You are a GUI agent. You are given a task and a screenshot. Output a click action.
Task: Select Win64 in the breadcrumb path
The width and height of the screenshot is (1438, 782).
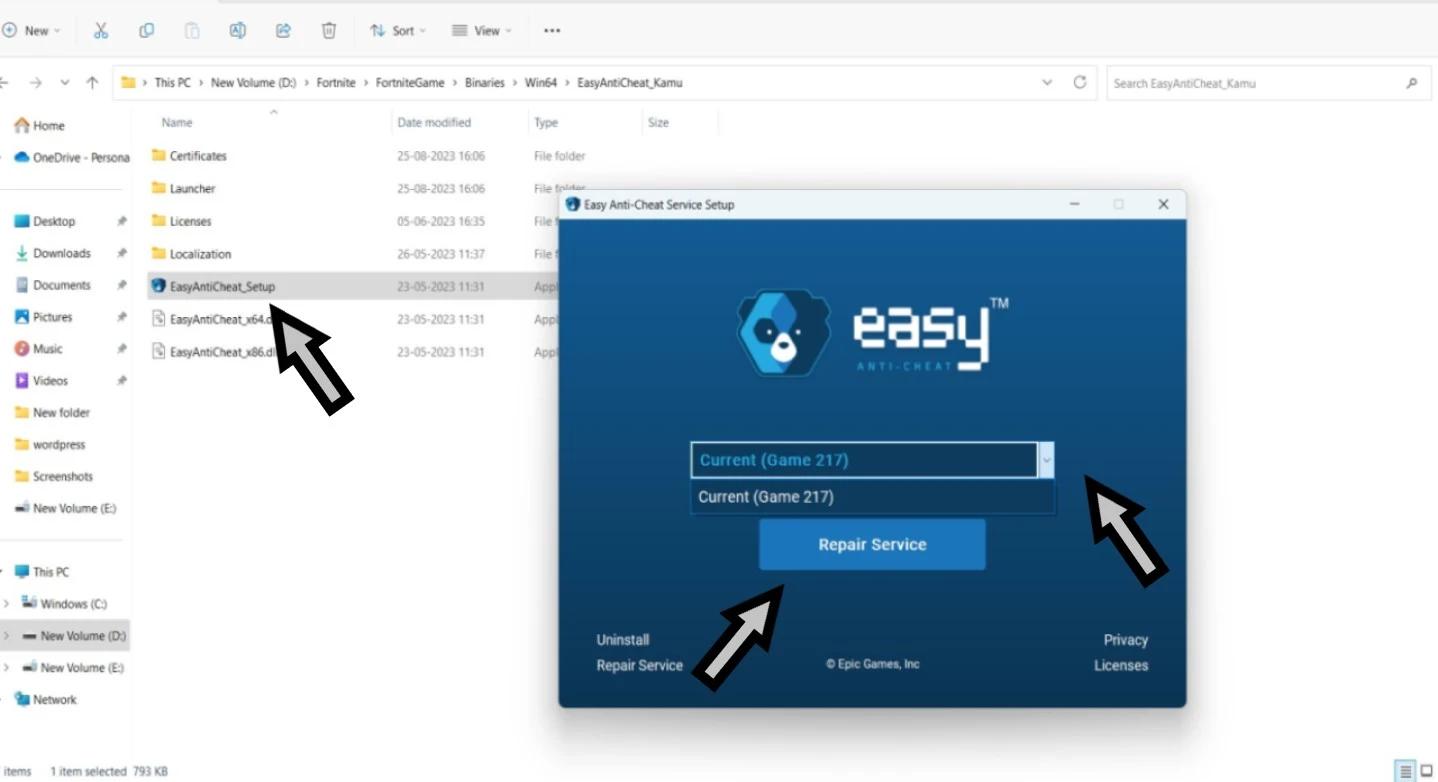pyautogui.click(x=541, y=83)
